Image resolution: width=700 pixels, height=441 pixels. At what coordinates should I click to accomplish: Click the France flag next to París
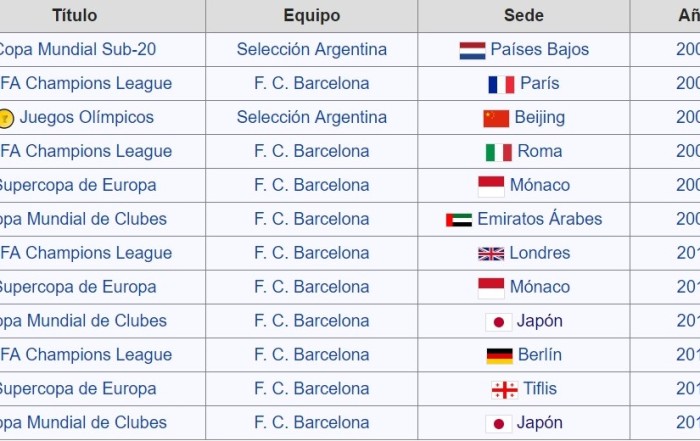[501, 84]
